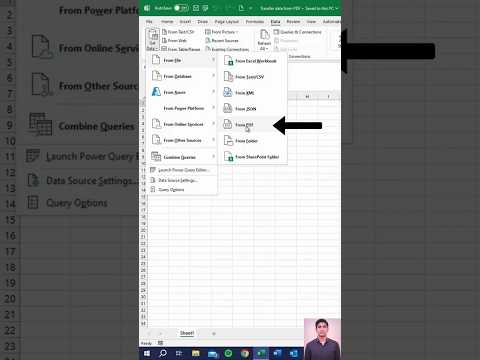Choose From SharePoint Folder
The width and height of the screenshot is (480, 360).
click(x=252, y=157)
